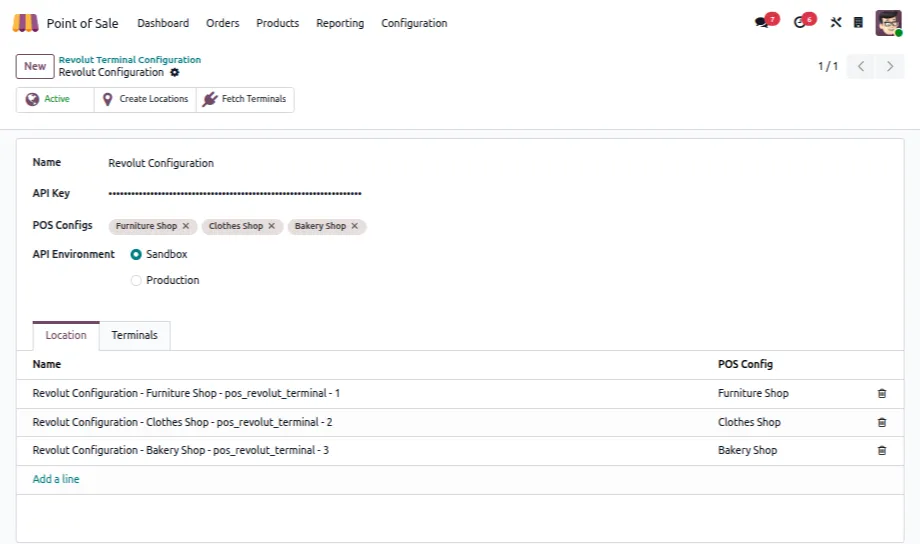The width and height of the screenshot is (920, 544).
Task: Delete the Bakery Shop location row
Action: point(881,450)
